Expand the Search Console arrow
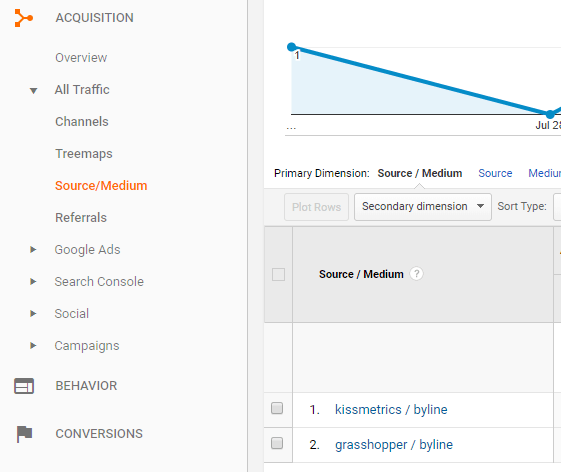This screenshot has width=561, height=472. coord(33,281)
